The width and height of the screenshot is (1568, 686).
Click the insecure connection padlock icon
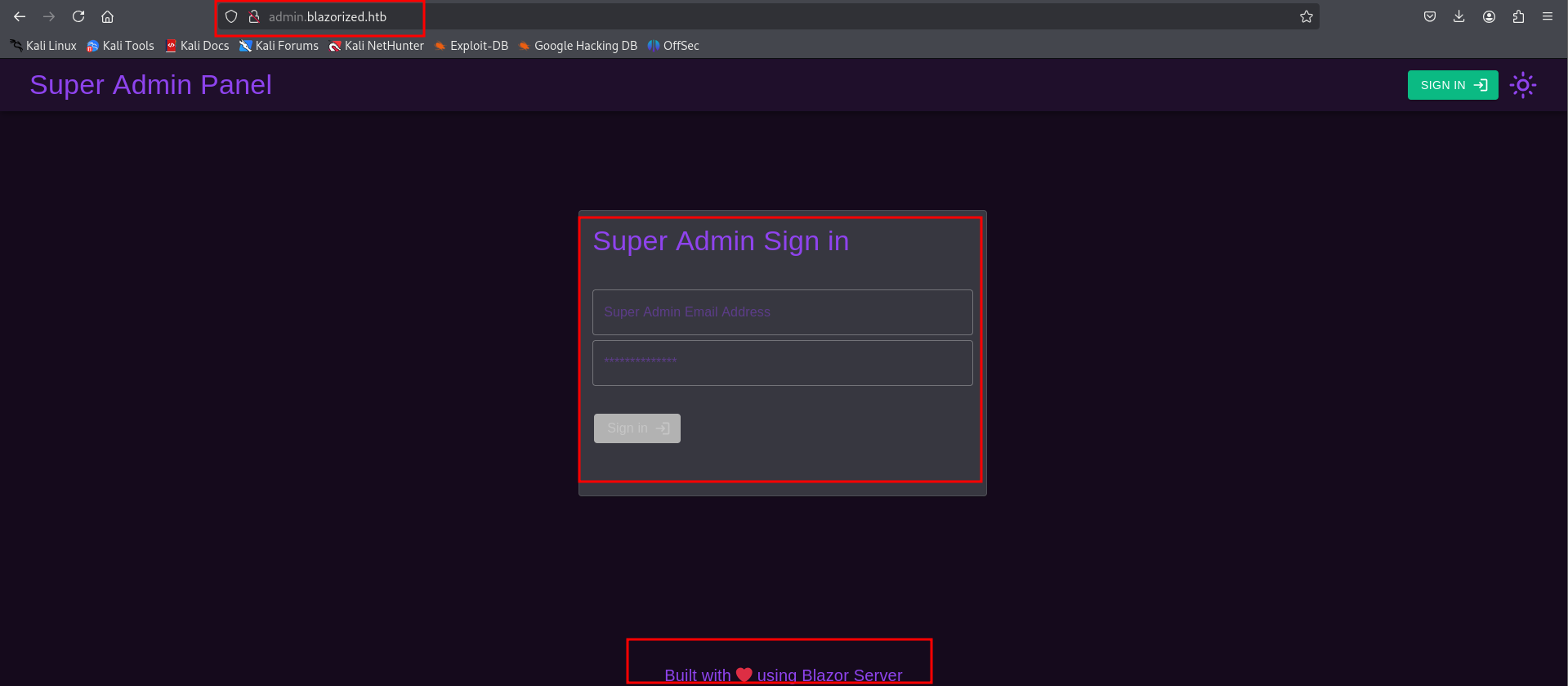click(x=254, y=16)
